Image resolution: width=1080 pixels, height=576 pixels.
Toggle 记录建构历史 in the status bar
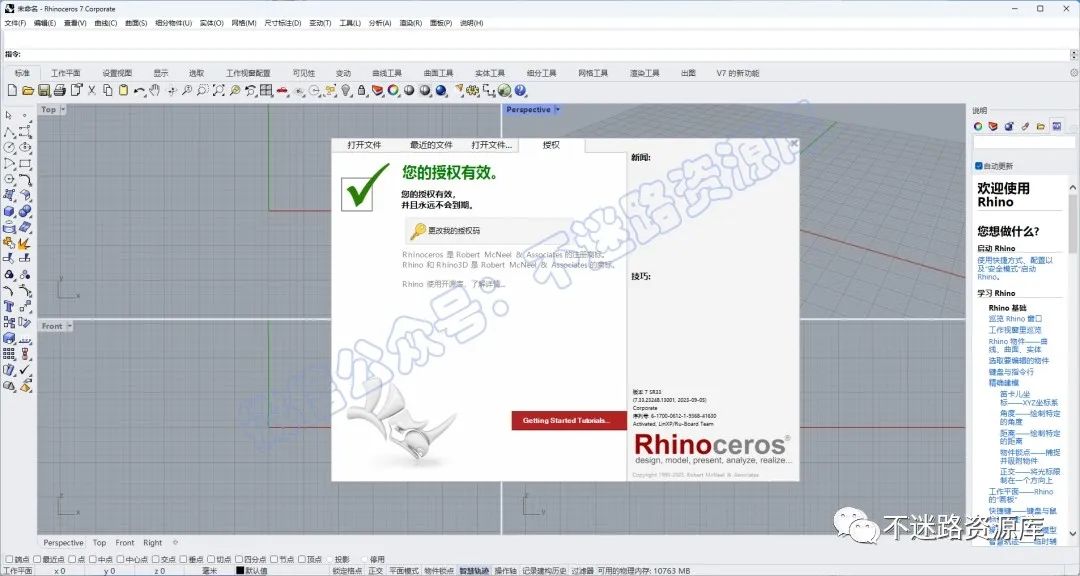(544, 571)
